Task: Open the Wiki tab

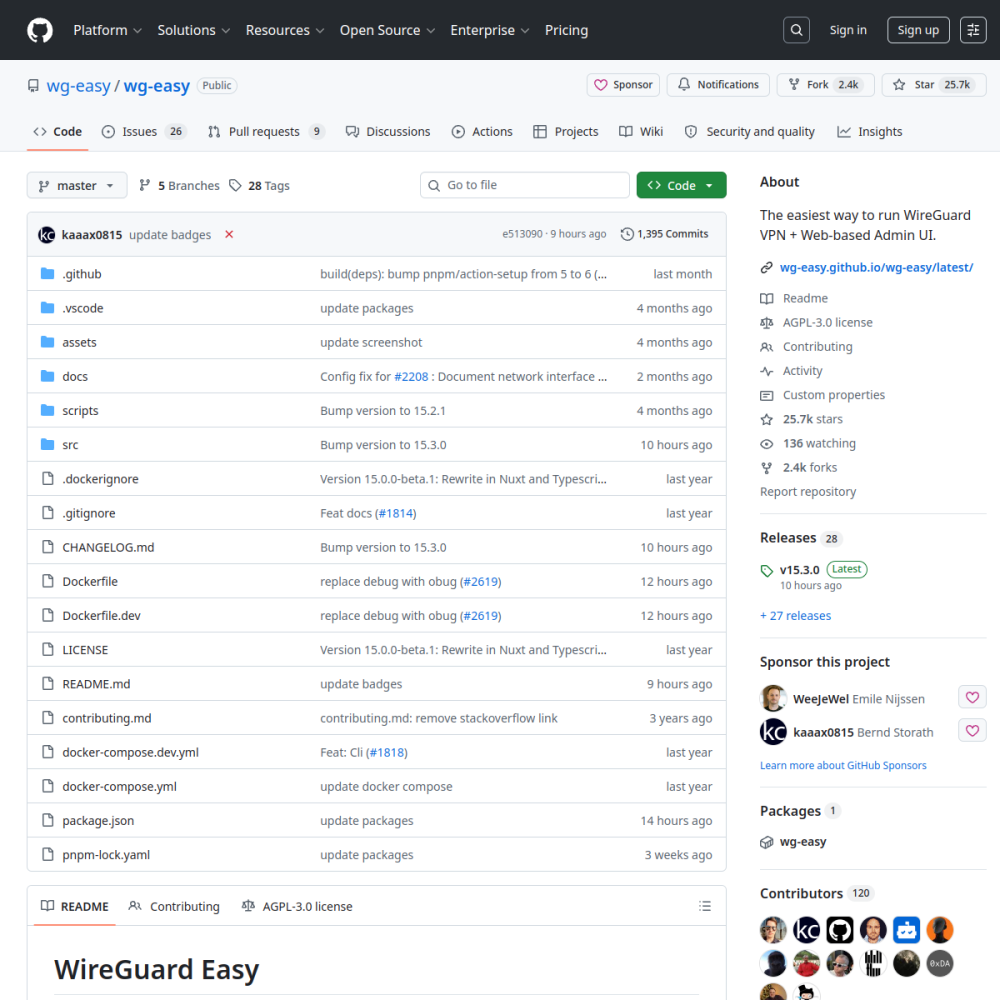Action: (641, 131)
